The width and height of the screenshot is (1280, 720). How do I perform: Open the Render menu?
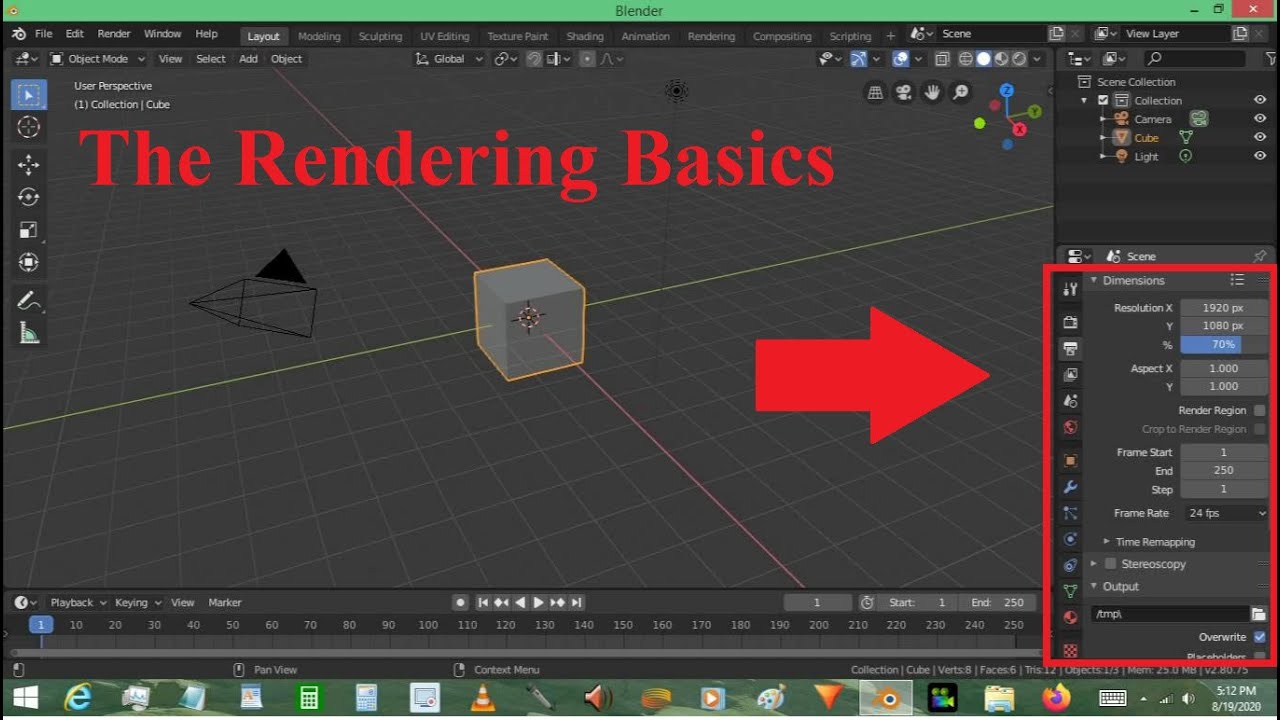point(114,34)
